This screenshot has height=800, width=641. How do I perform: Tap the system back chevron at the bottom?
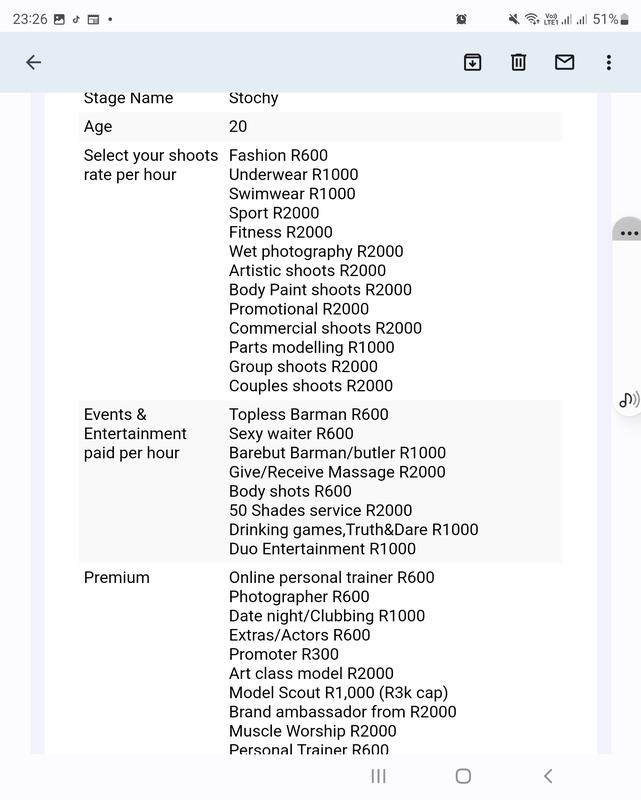(x=547, y=776)
